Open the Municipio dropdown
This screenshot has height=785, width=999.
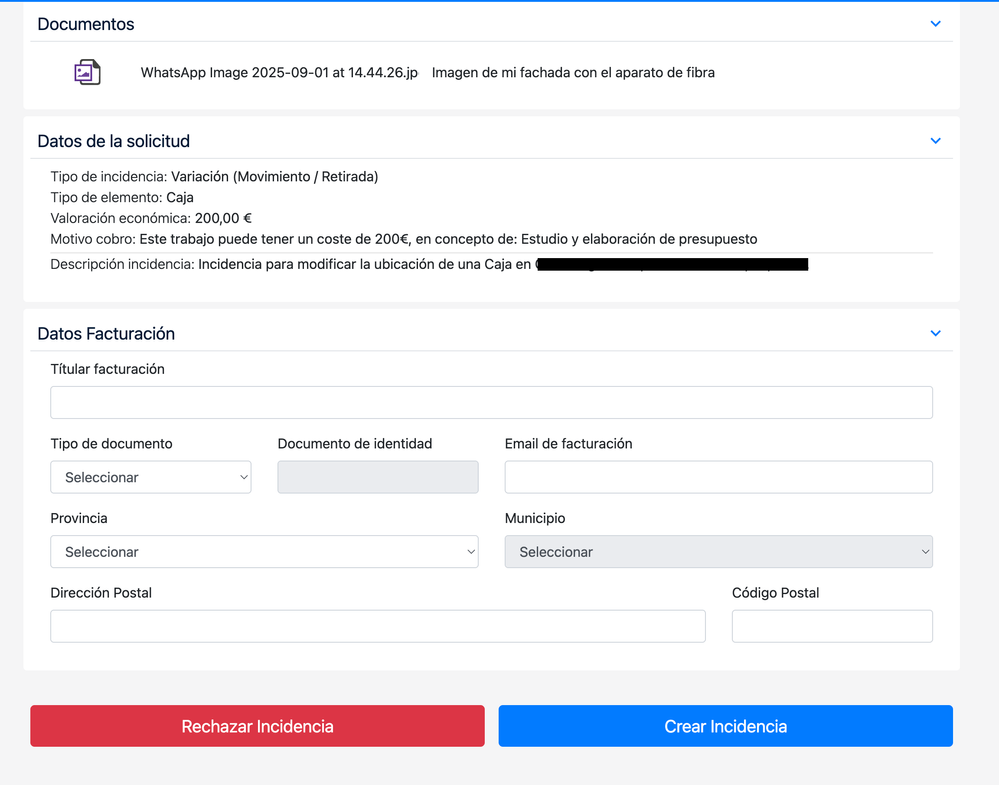click(x=718, y=552)
